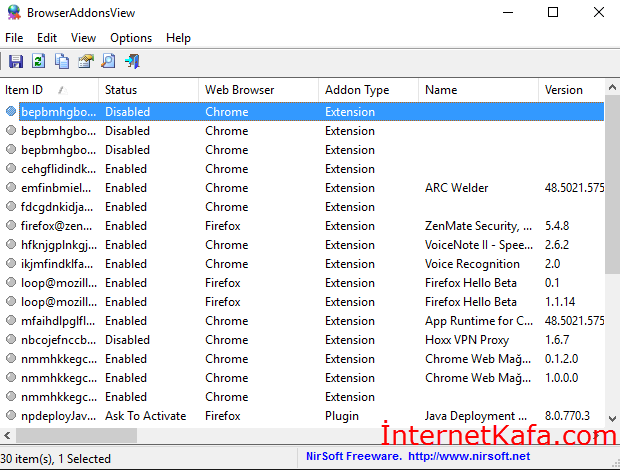Select the ARC Welder name cell
This screenshot has height=470, width=620.
(x=456, y=188)
